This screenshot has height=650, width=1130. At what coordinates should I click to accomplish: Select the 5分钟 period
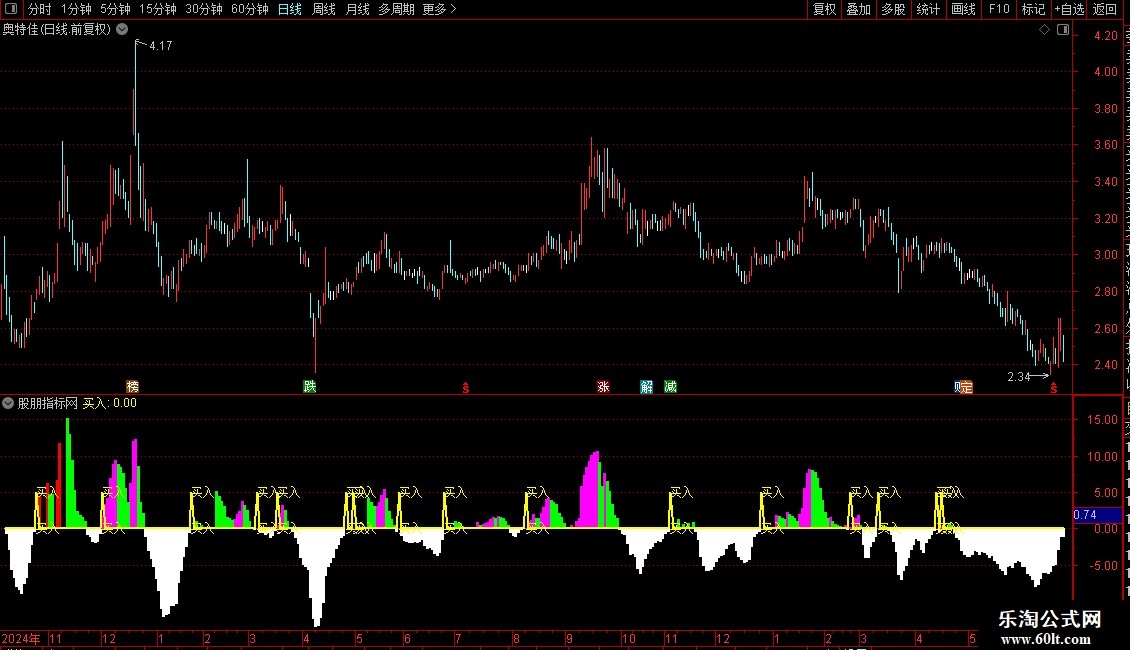(x=115, y=9)
